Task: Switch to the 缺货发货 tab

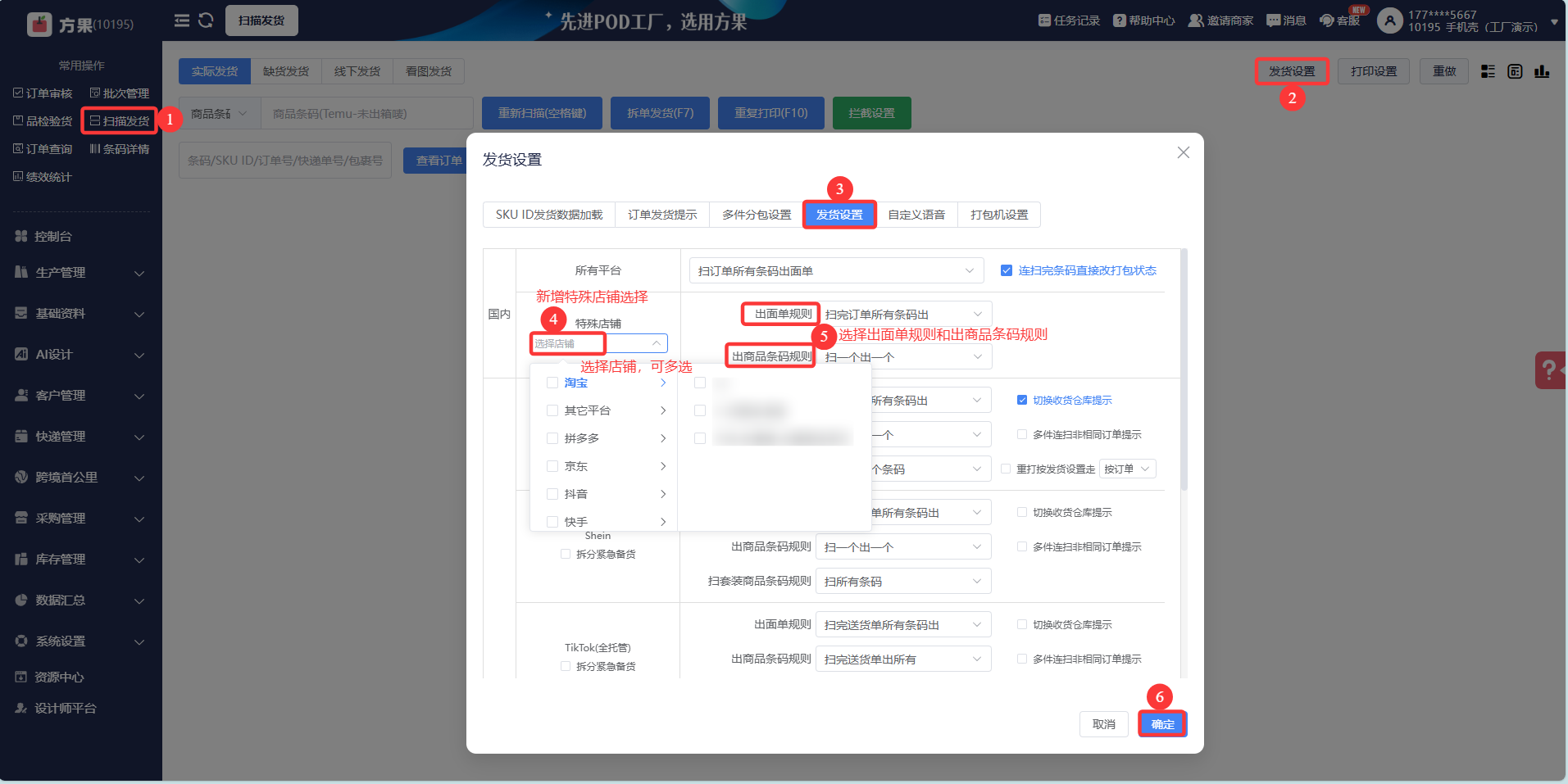Action: [286, 71]
